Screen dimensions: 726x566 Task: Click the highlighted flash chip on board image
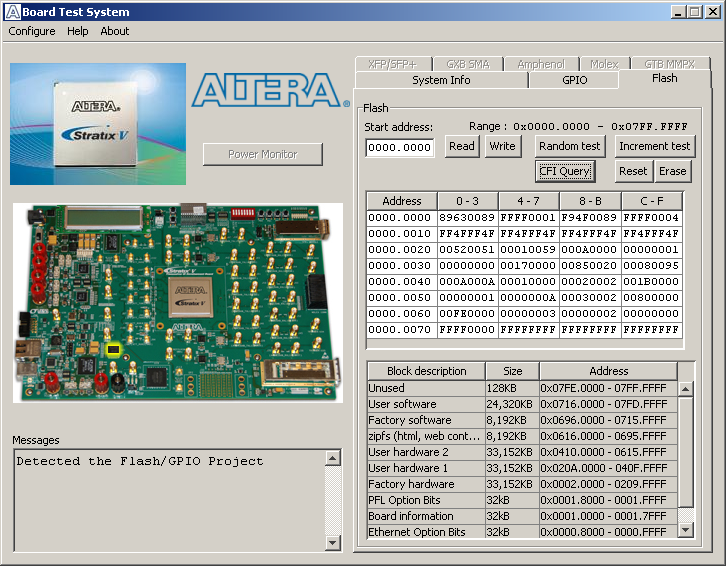pyautogui.click(x=113, y=350)
